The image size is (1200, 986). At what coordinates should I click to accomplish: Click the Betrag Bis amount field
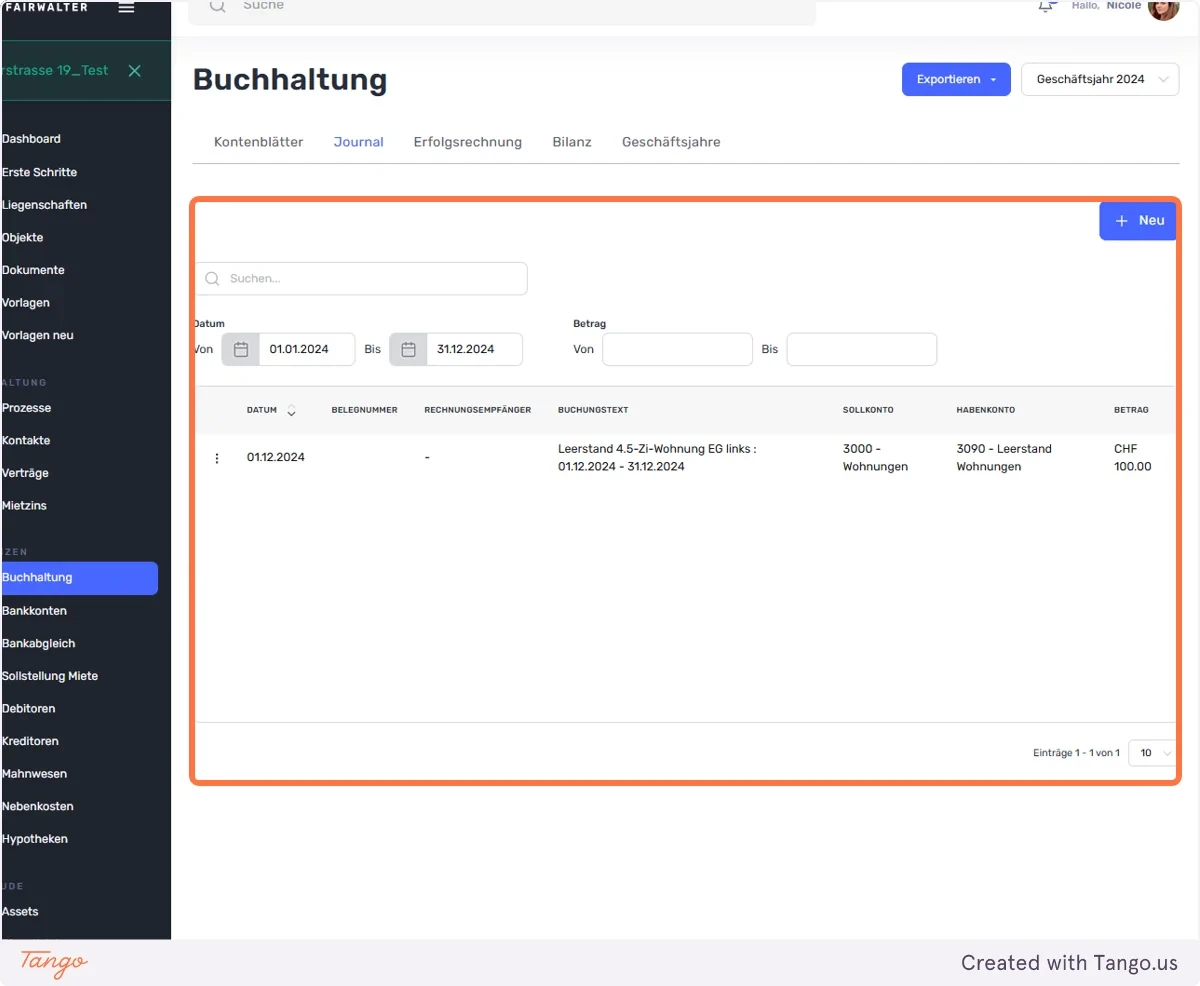pos(862,350)
